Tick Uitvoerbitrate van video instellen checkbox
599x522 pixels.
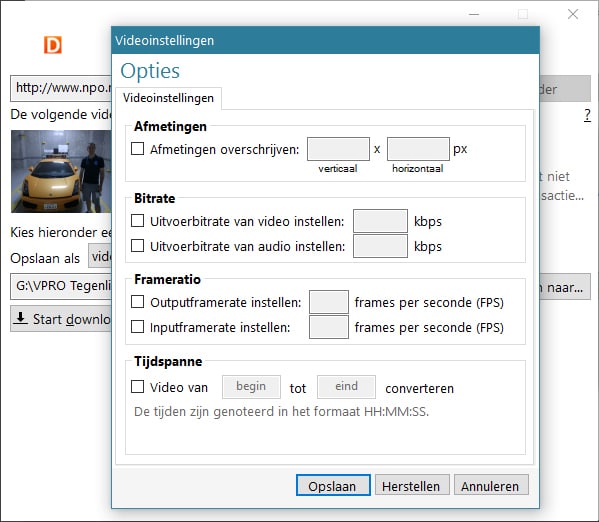coord(138,220)
